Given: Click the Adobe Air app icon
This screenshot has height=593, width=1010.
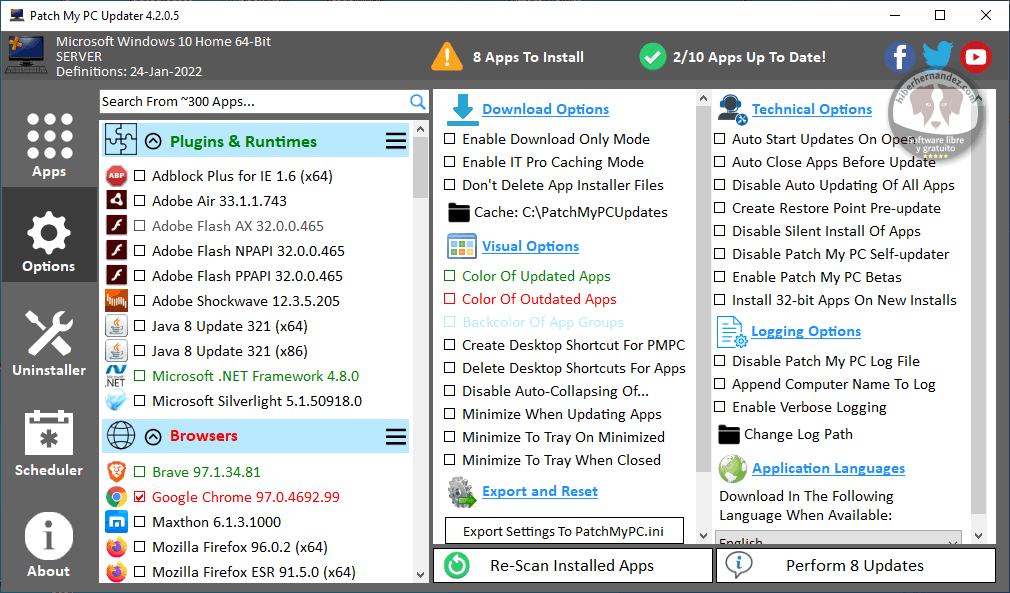Looking at the screenshot, I should point(116,201).
